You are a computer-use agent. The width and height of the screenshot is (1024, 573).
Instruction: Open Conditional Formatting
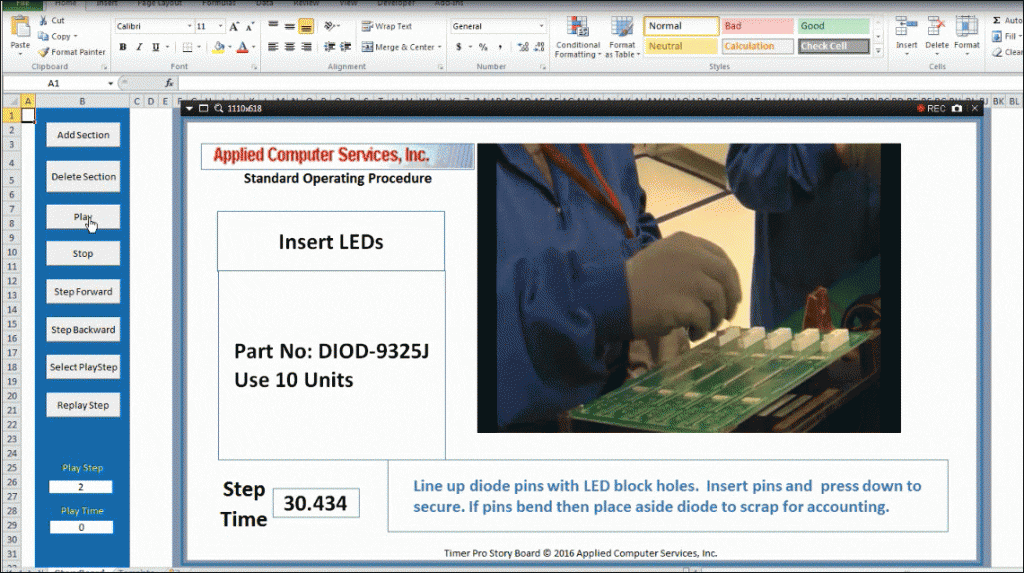tap(577, 36)
